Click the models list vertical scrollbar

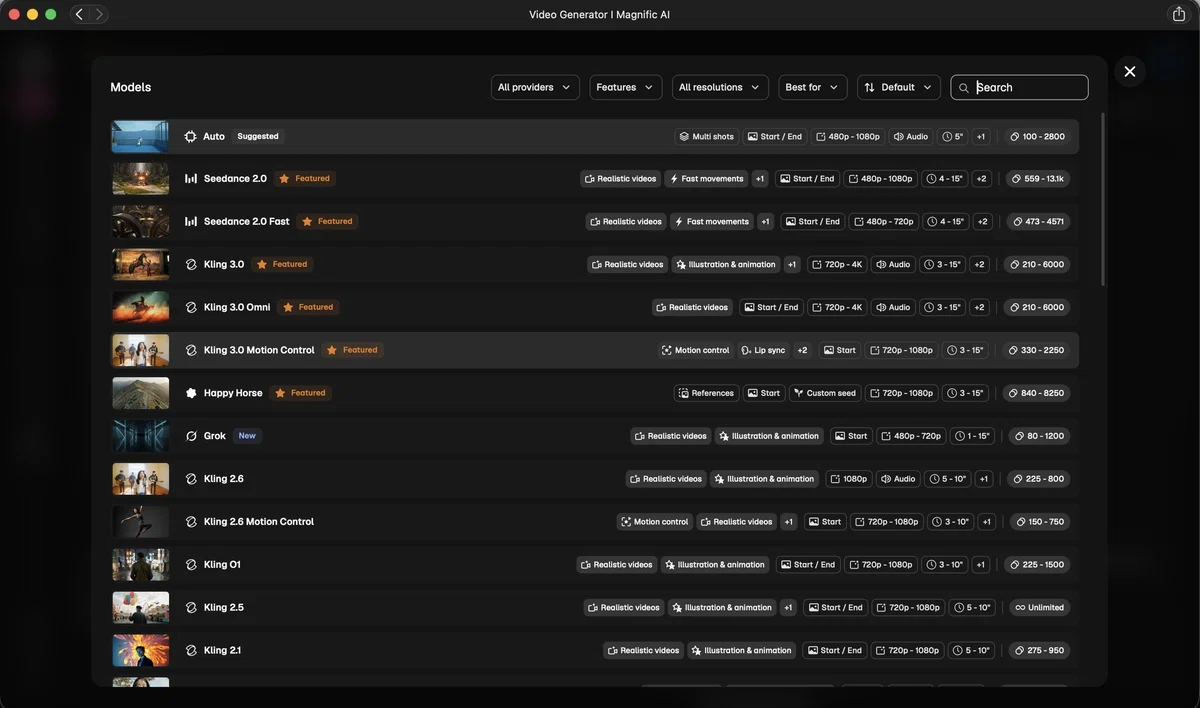[x=1103, y=200]
